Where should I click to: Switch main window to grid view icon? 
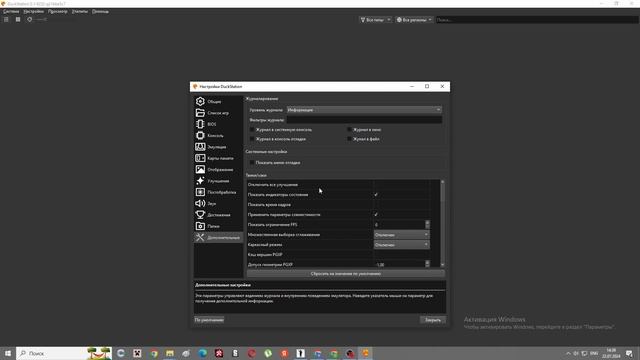pos(18,19)
